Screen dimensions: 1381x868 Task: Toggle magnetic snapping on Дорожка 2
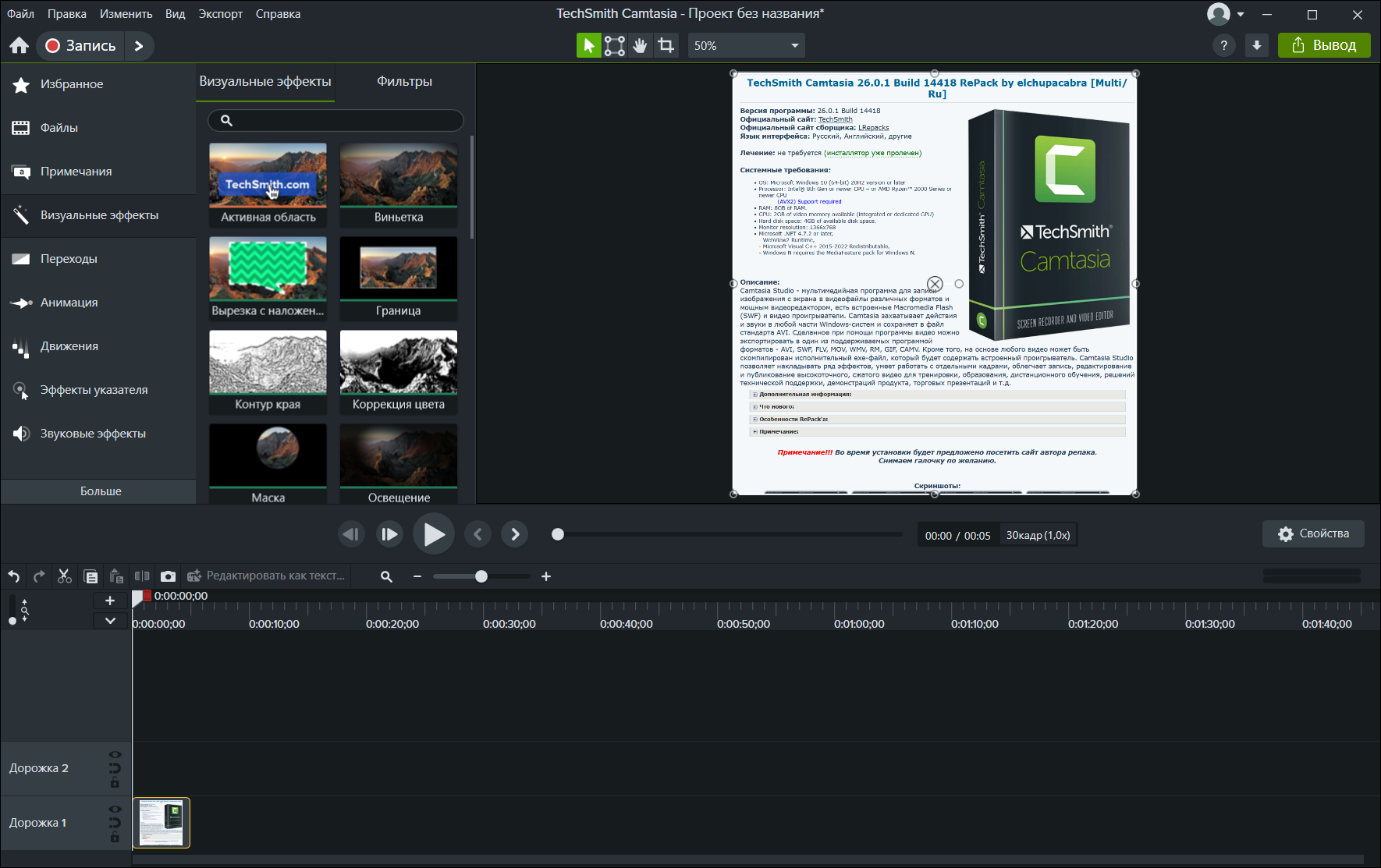tap(115, 768)
